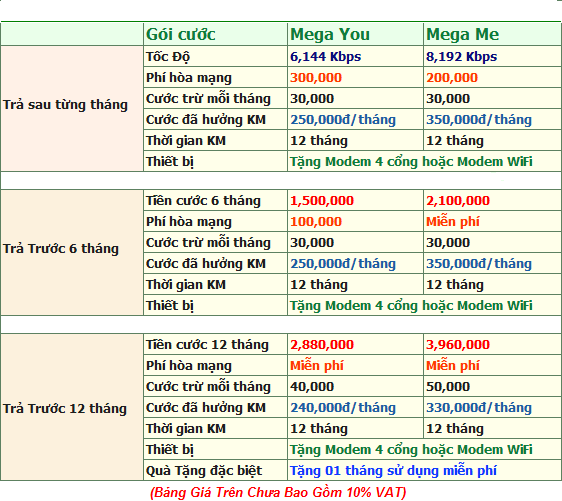
Task: Select 'Cước trừ mỗi tháng' in Trả Trước 12 tháng section
Action: (208, 387)
